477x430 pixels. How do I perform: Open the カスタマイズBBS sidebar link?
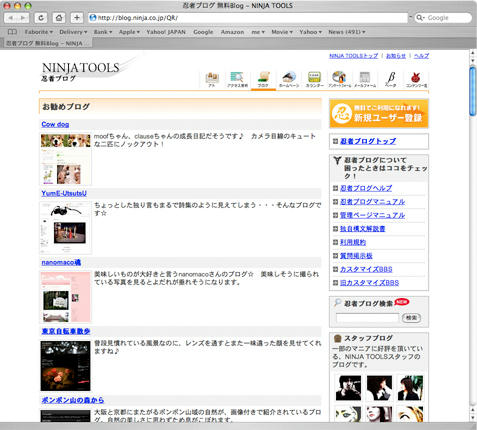tap(366, 269)
